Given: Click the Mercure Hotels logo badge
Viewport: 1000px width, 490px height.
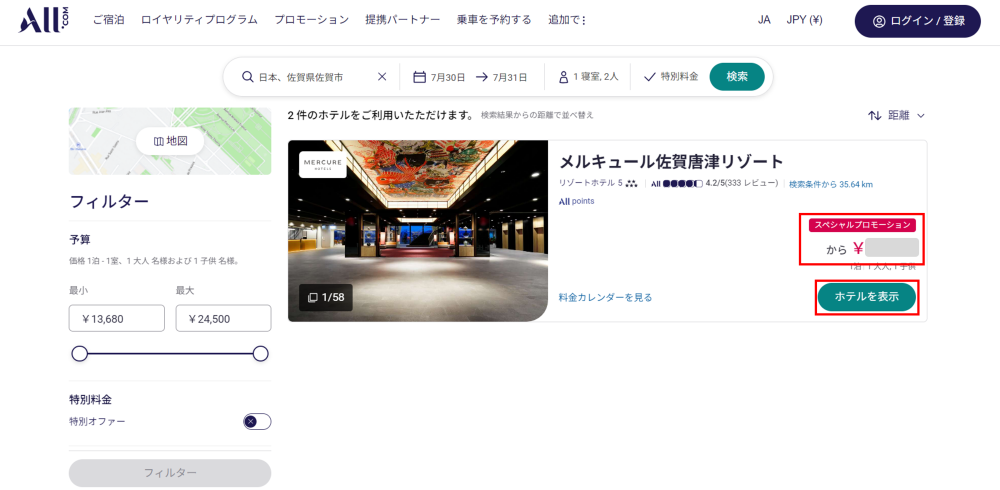Looking at the screenshot, I should coord(323,164).
